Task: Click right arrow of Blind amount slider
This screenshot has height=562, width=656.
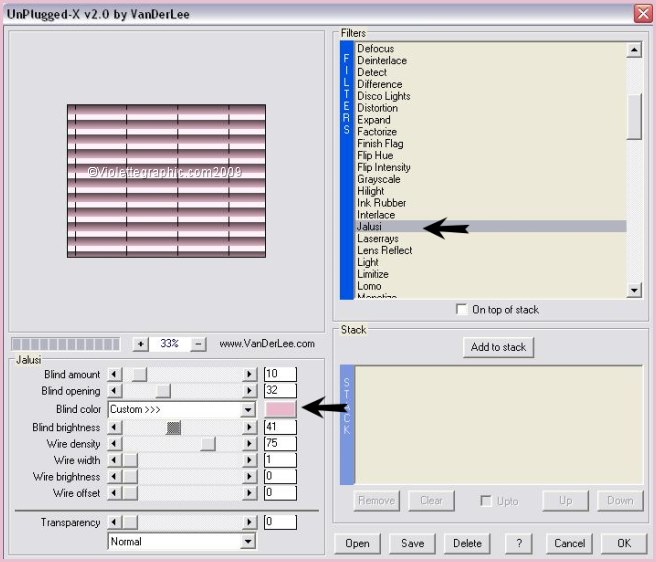Action: [249, 374]
